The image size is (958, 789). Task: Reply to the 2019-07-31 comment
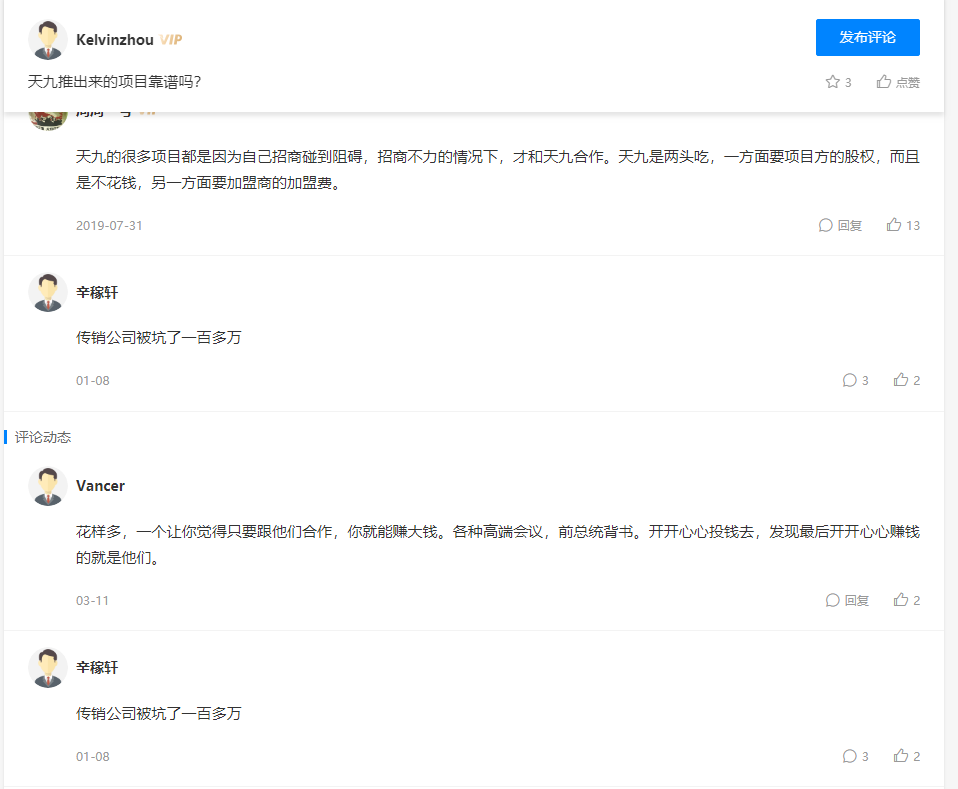[840, 225]
